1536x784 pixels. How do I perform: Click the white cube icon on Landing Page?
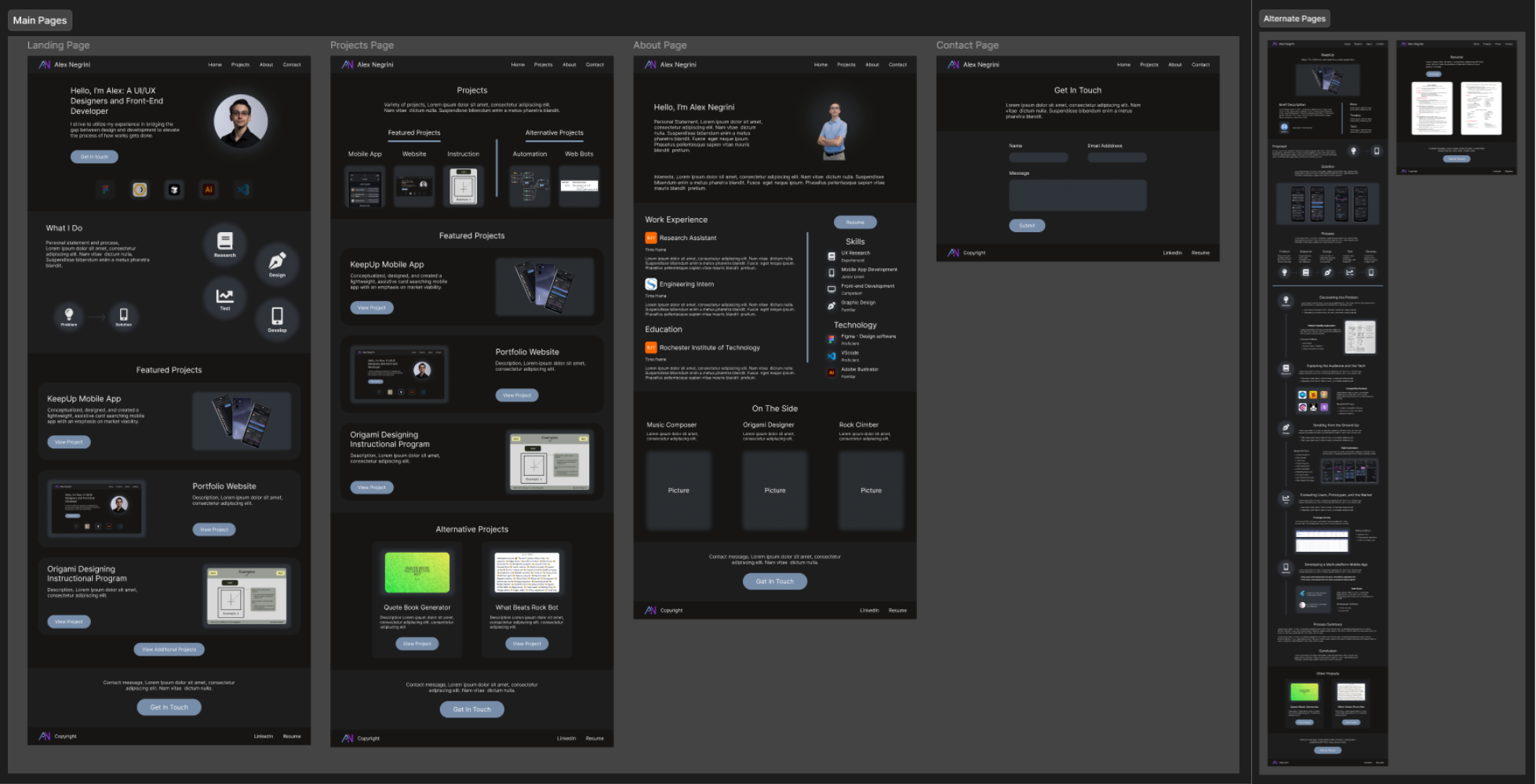(x=174, y=189)
